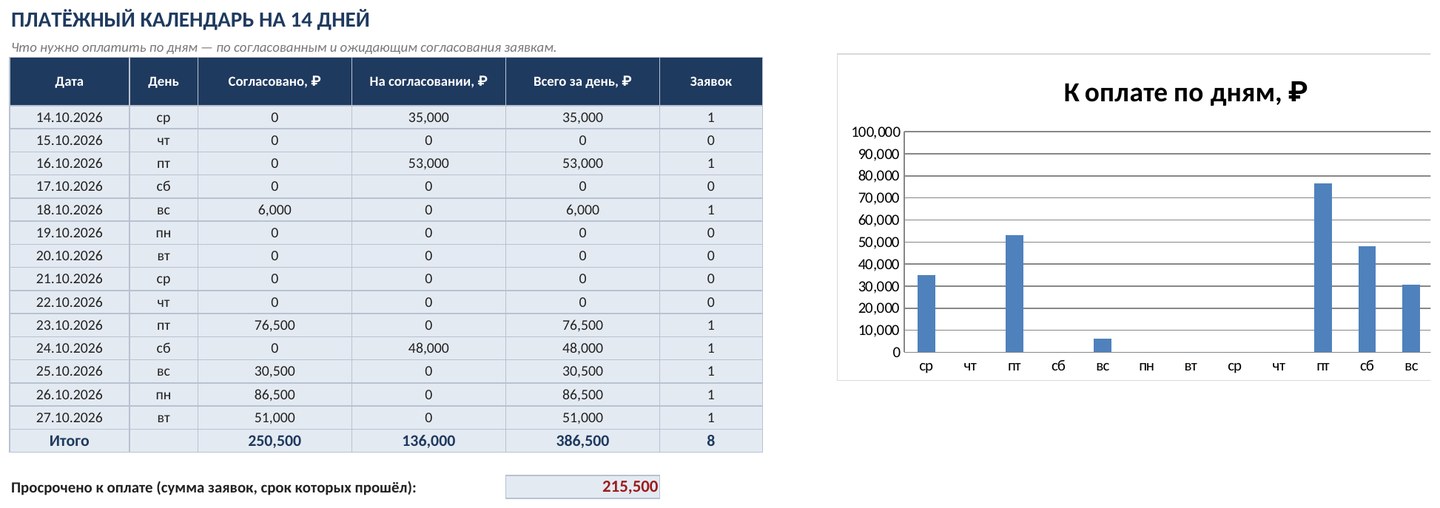The width and height of the screenshot is (1440, 508).
Task: Select the date cell 14.10.2026
Action: tap(69, 117)
